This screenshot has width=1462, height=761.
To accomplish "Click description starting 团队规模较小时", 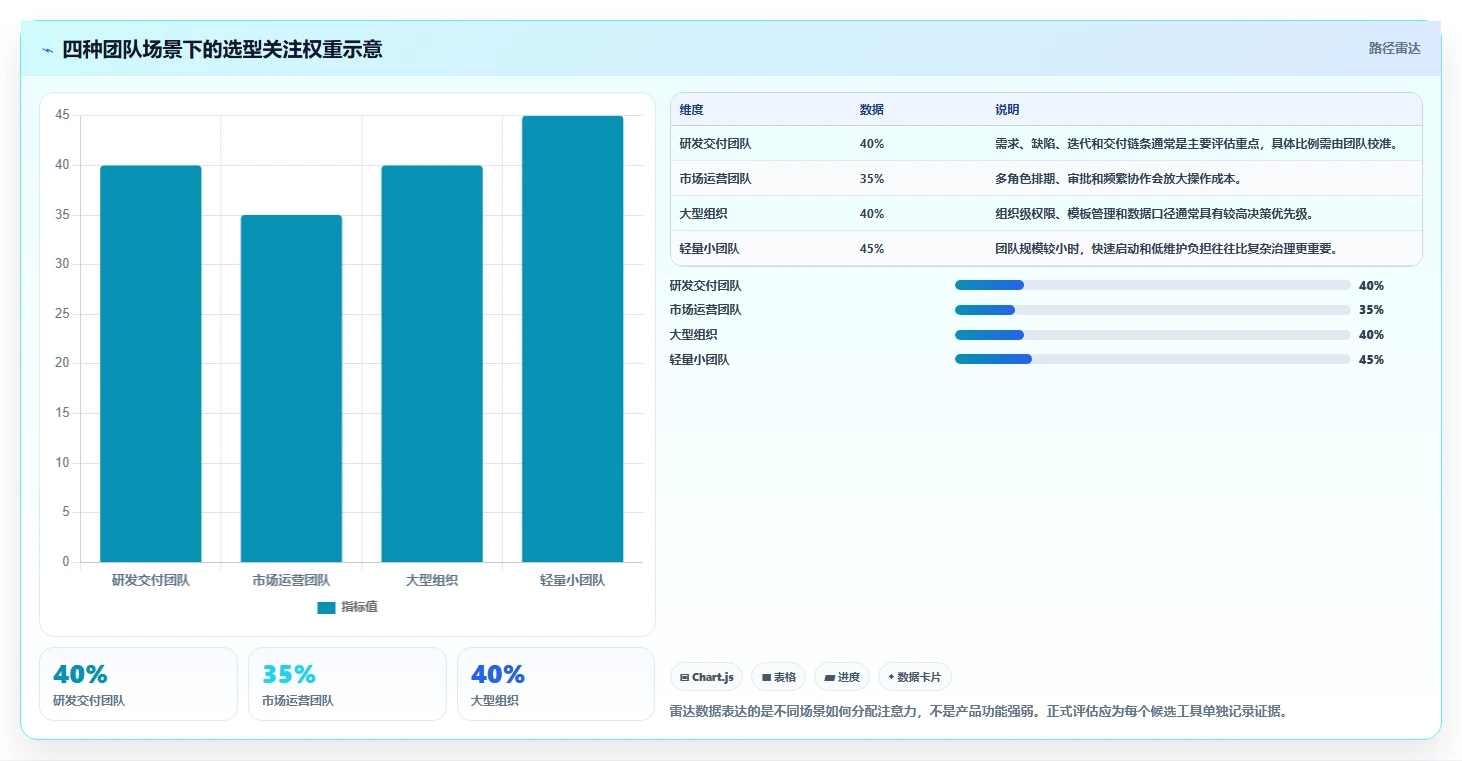I will pyautogui.click(x=1166, y=249).
